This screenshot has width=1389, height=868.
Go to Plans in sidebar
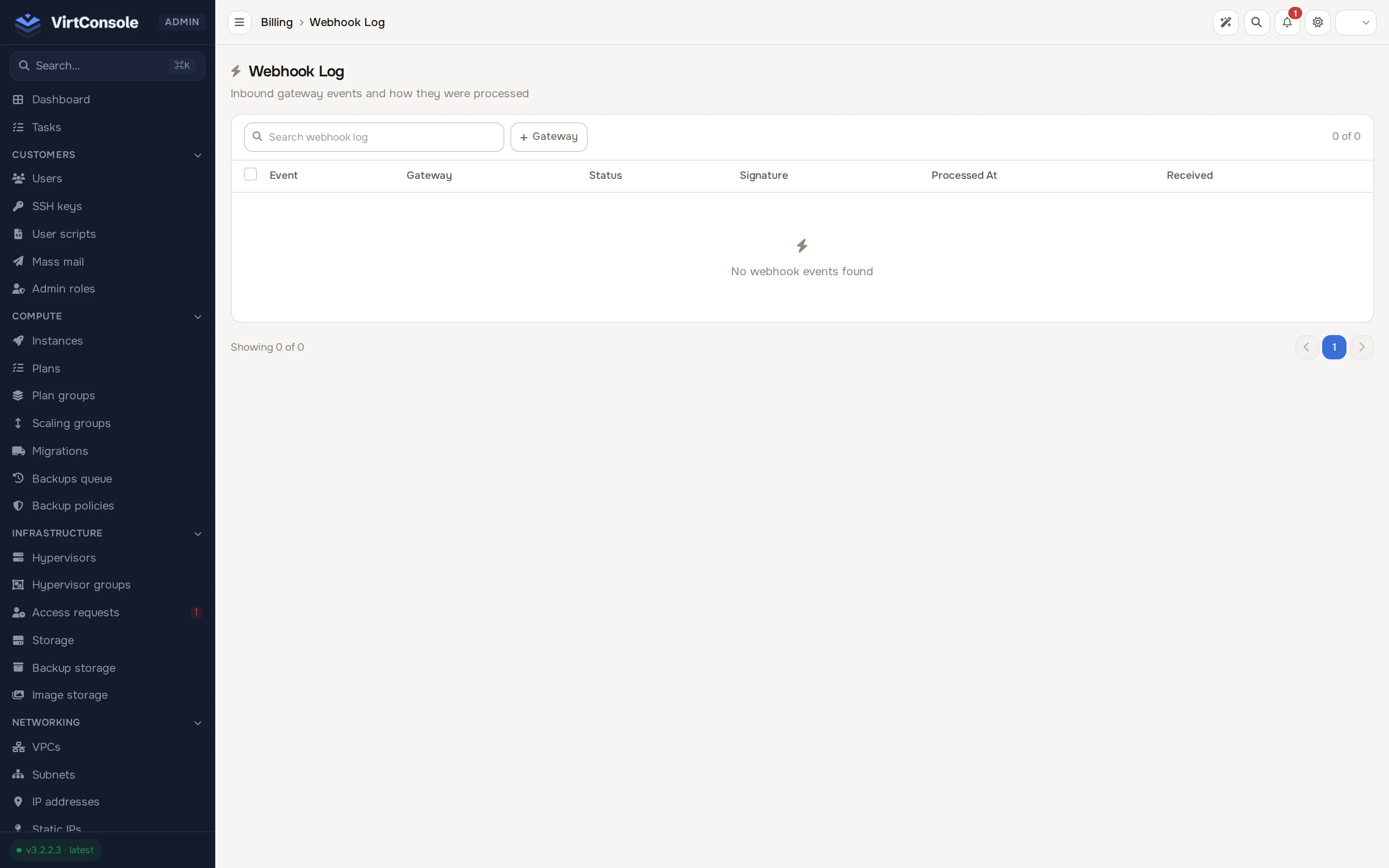[x=107, y=368]
